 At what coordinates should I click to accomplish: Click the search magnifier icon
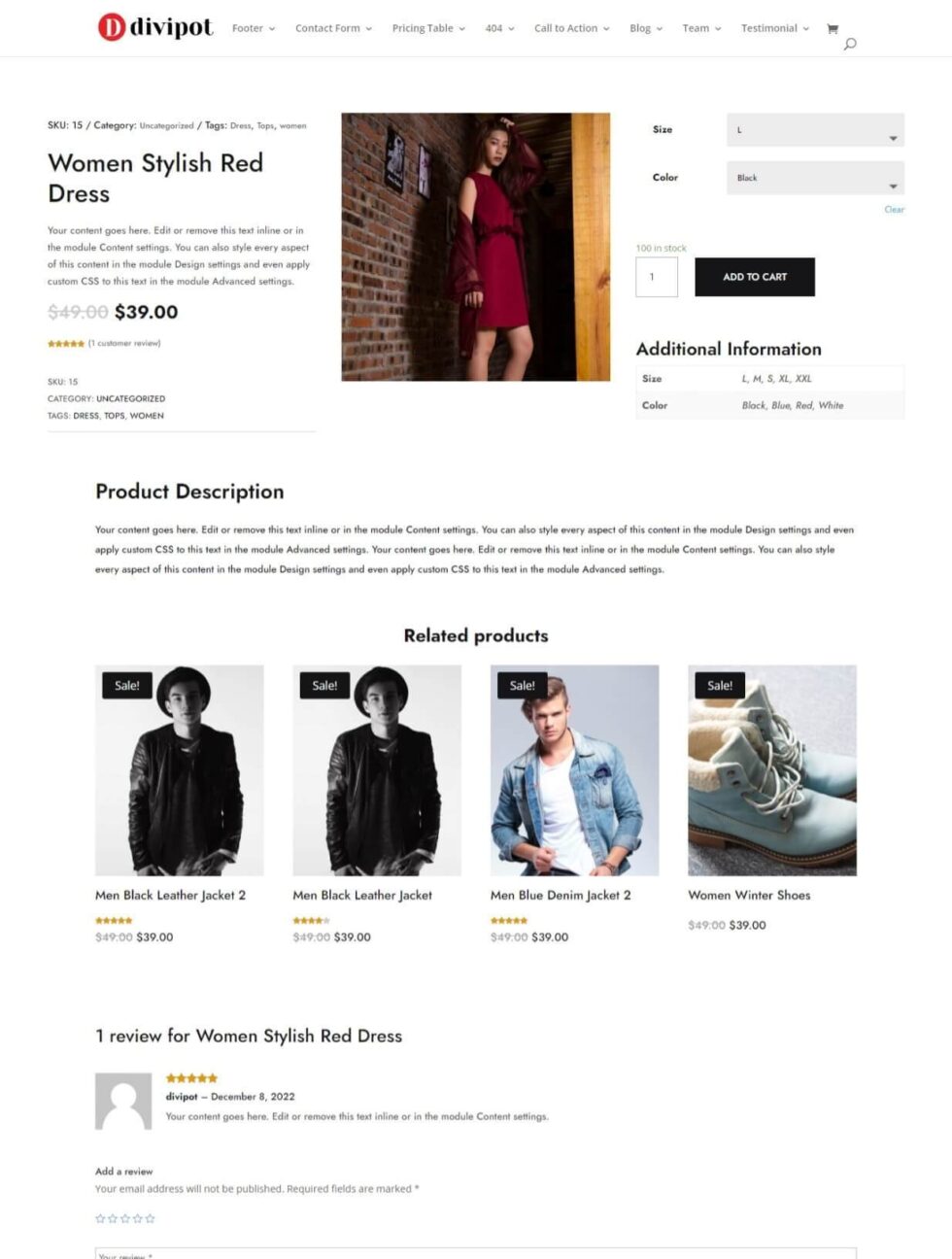coord(850,44)
